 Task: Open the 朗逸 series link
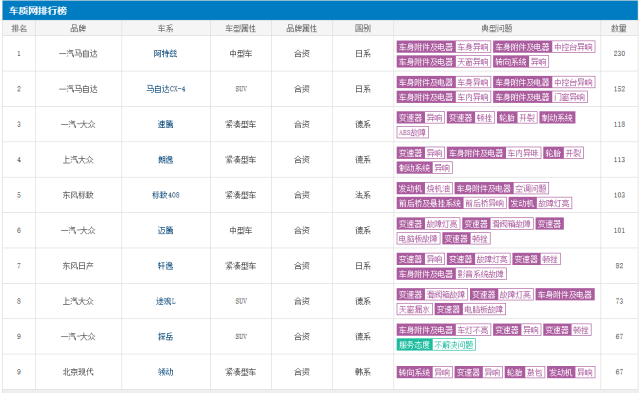(x=166, y=159)
